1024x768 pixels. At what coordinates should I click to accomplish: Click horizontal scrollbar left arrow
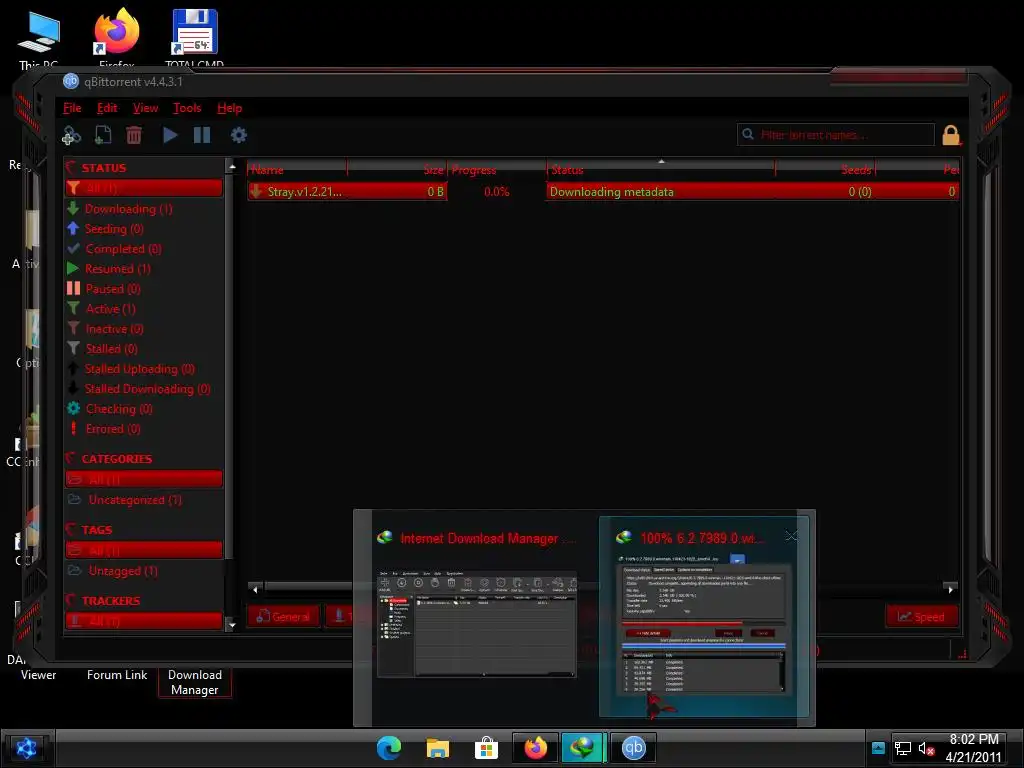tap(255, 589)
